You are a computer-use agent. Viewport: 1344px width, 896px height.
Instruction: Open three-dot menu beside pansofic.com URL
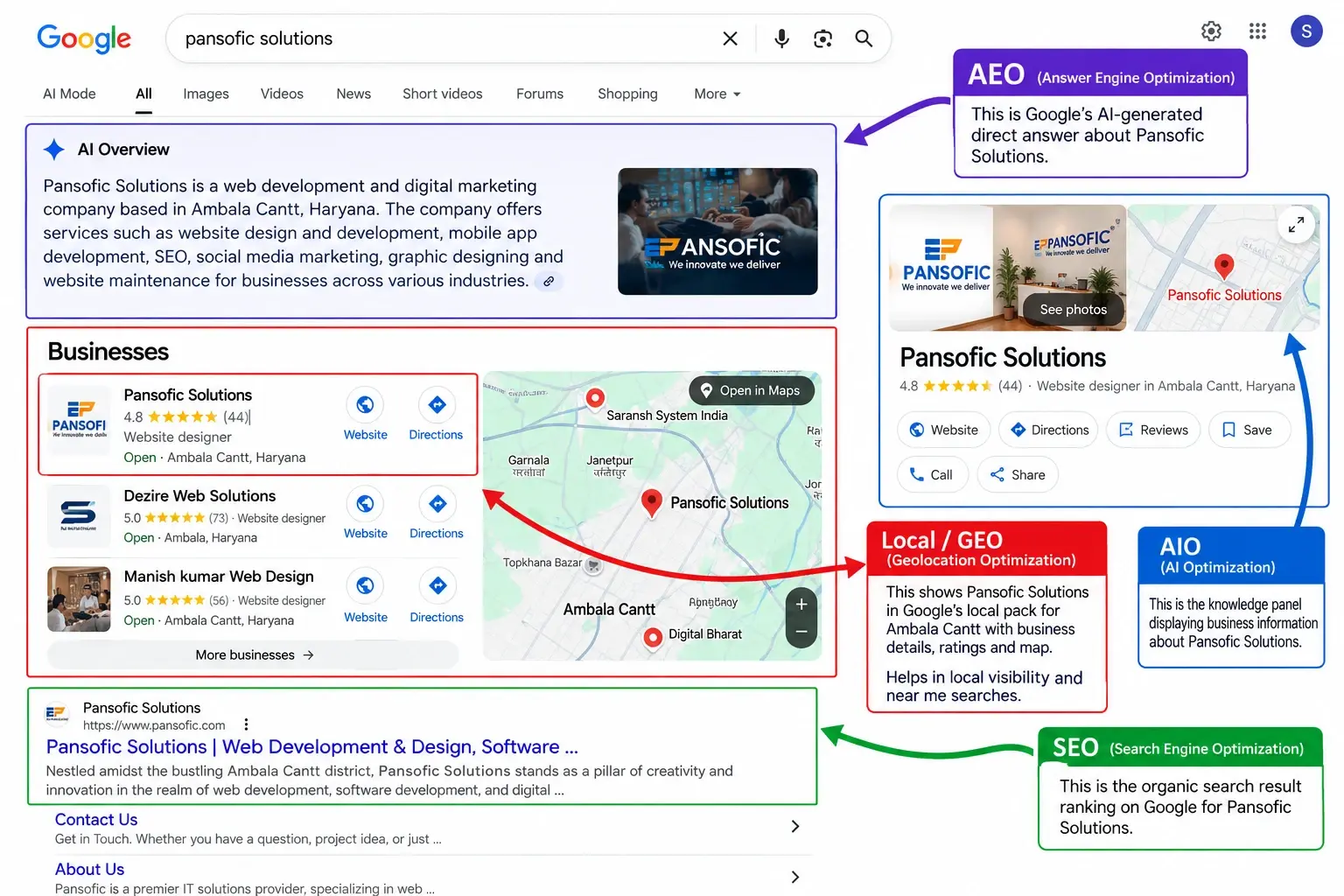pos(246,724)
